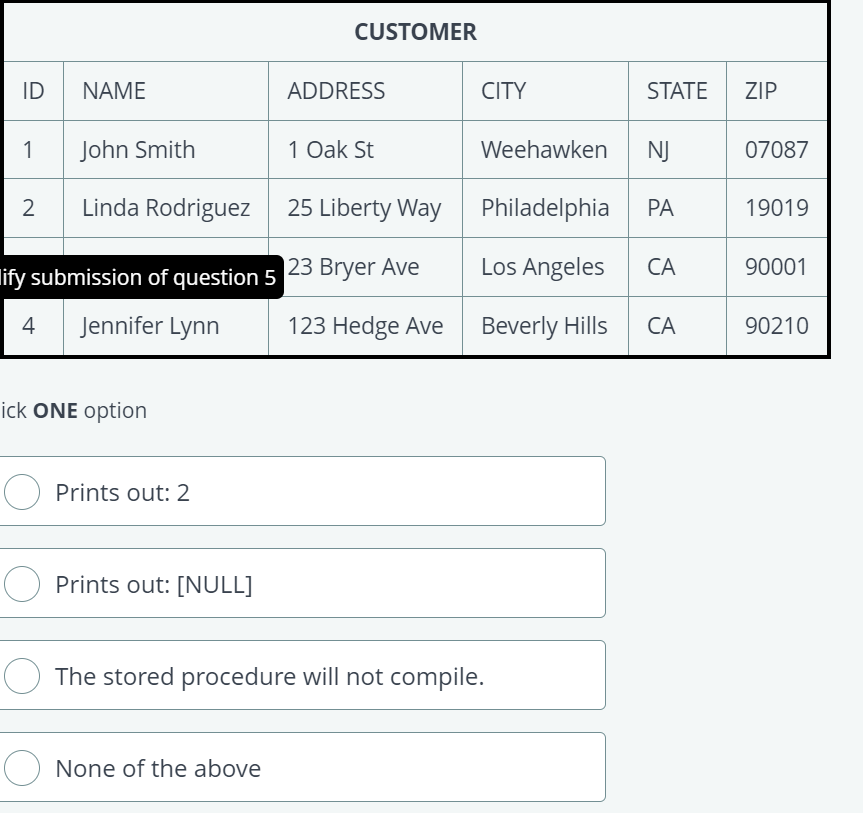Click the STATE column header

pos(678,91)
